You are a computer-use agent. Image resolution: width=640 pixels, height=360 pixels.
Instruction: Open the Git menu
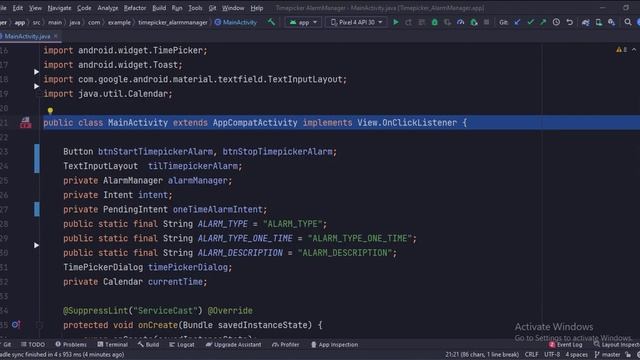click(x=212, y=8)
